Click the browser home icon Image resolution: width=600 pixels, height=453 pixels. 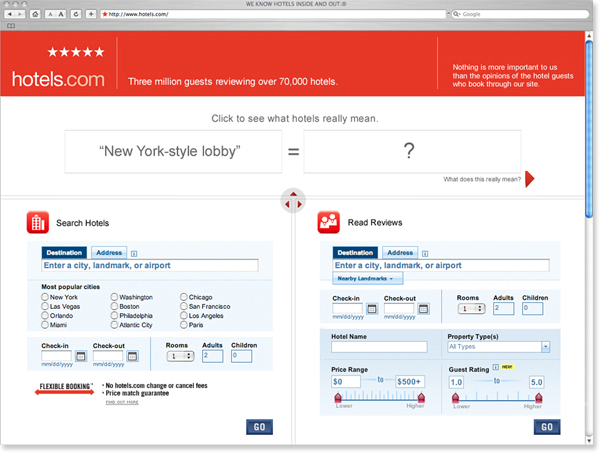(35, 14)
